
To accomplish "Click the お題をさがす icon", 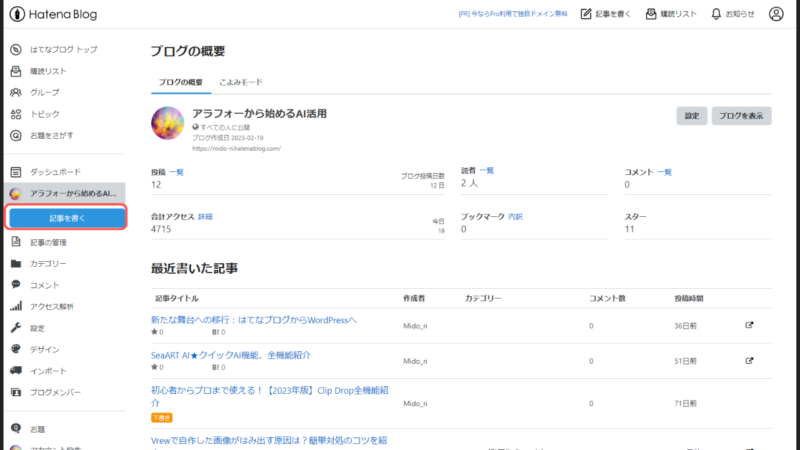I will click(16, 135).
